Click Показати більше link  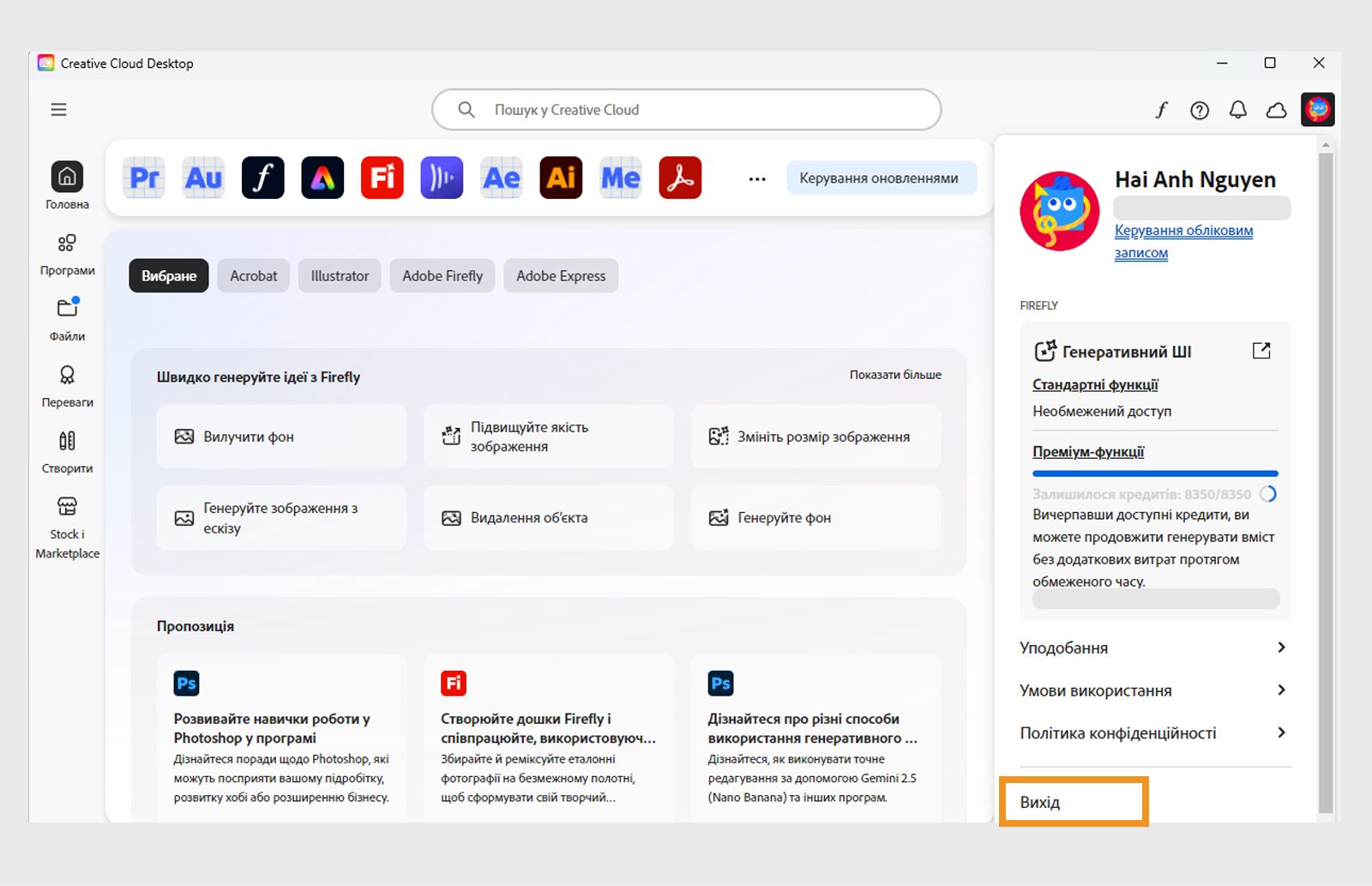895,375
